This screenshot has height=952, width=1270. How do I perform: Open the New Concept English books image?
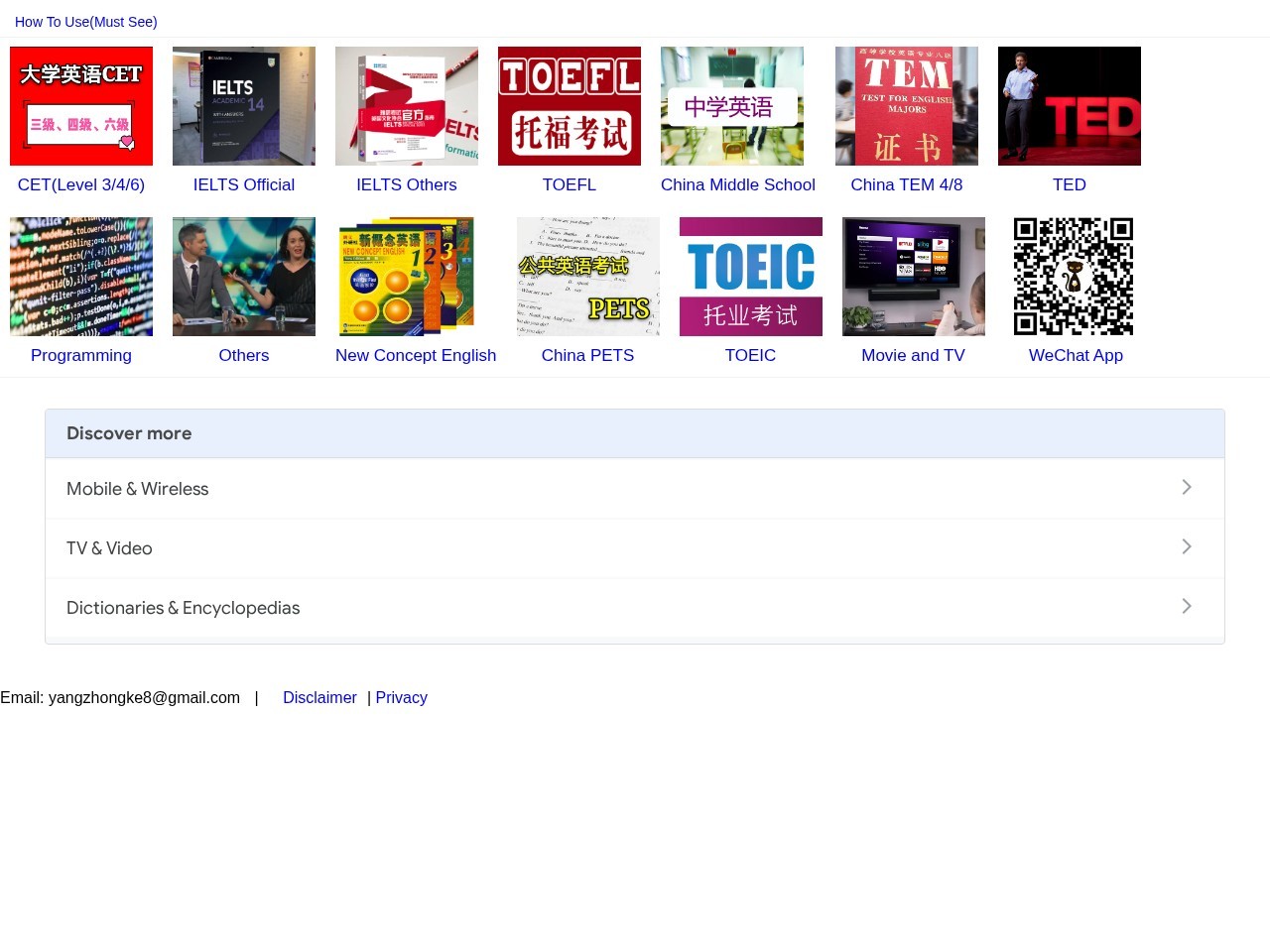click(x=407, y=277)
